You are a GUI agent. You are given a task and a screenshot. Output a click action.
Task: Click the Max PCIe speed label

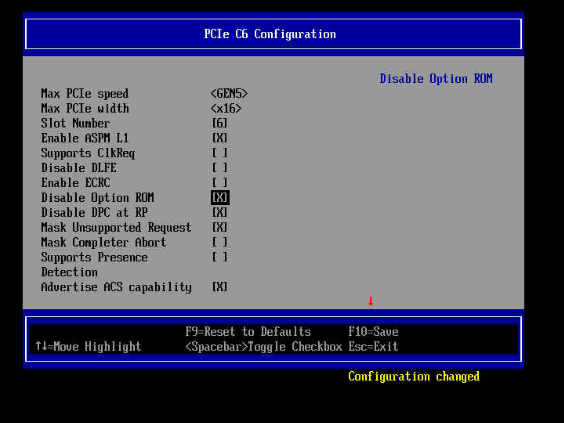[85, 94]
